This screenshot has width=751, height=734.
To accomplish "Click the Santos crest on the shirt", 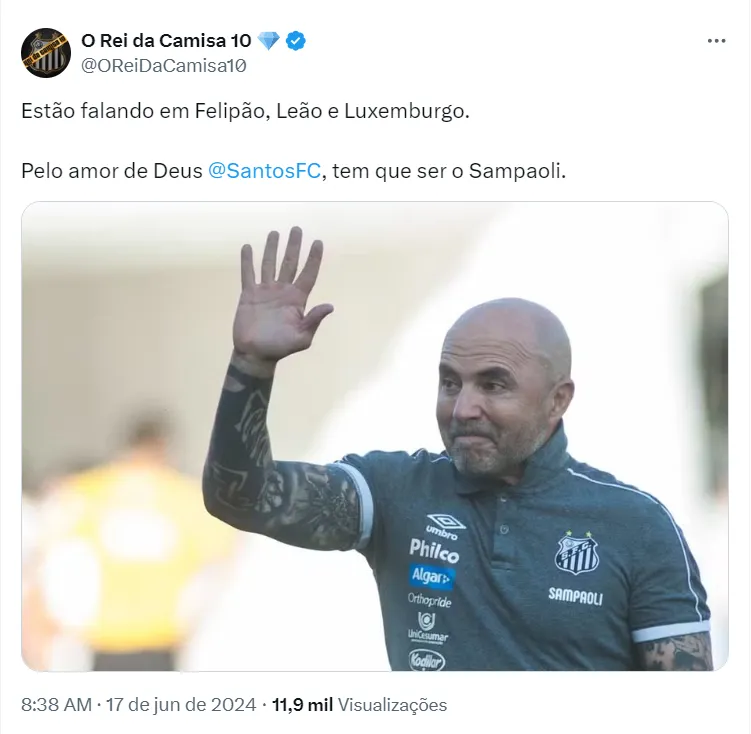I will [577, 553].
